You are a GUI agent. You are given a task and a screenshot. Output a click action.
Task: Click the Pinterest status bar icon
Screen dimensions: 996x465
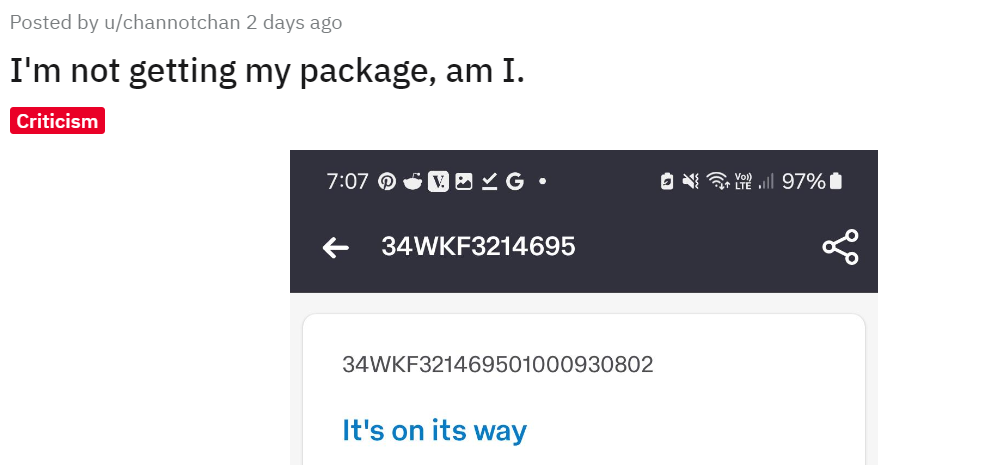tap(386, 182)
